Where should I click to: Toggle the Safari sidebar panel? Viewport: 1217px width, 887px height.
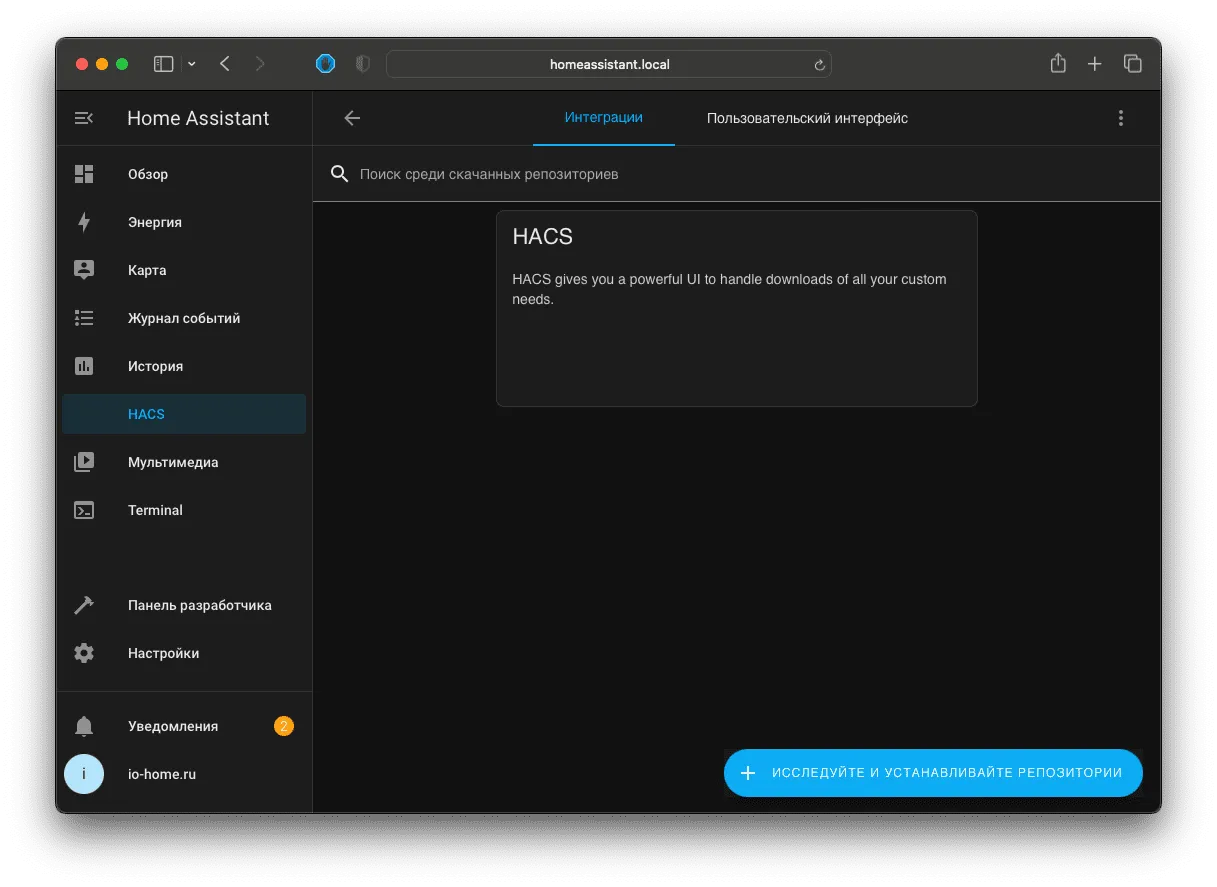(x=164, y=64)
